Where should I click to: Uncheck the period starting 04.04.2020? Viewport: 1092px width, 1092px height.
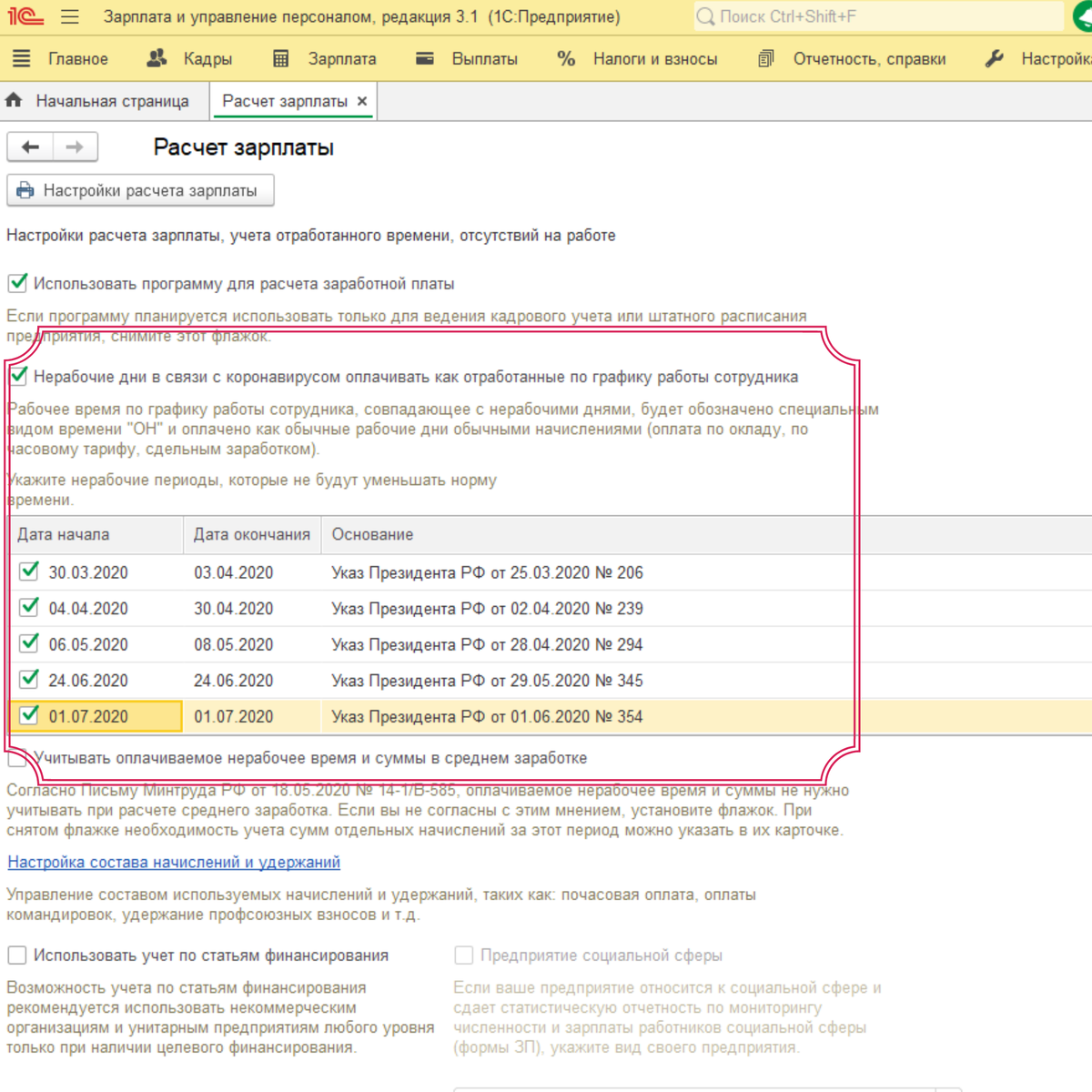tap(29, 607)
